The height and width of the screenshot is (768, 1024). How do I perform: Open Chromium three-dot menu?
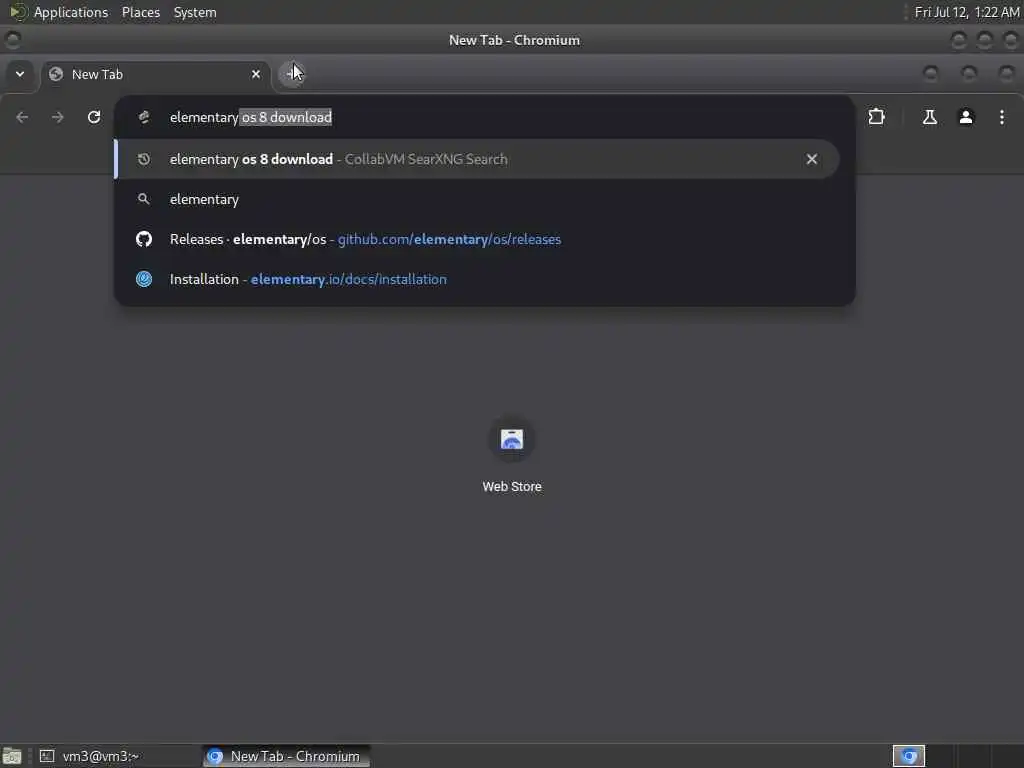1001,117
